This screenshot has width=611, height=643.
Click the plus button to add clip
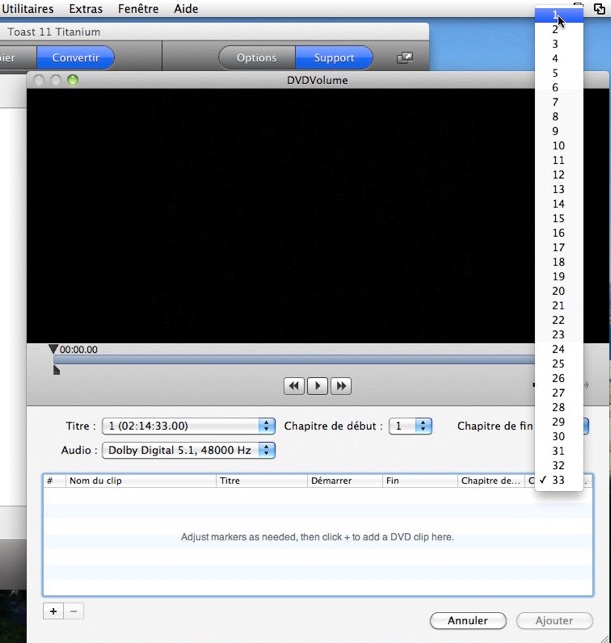53,611
